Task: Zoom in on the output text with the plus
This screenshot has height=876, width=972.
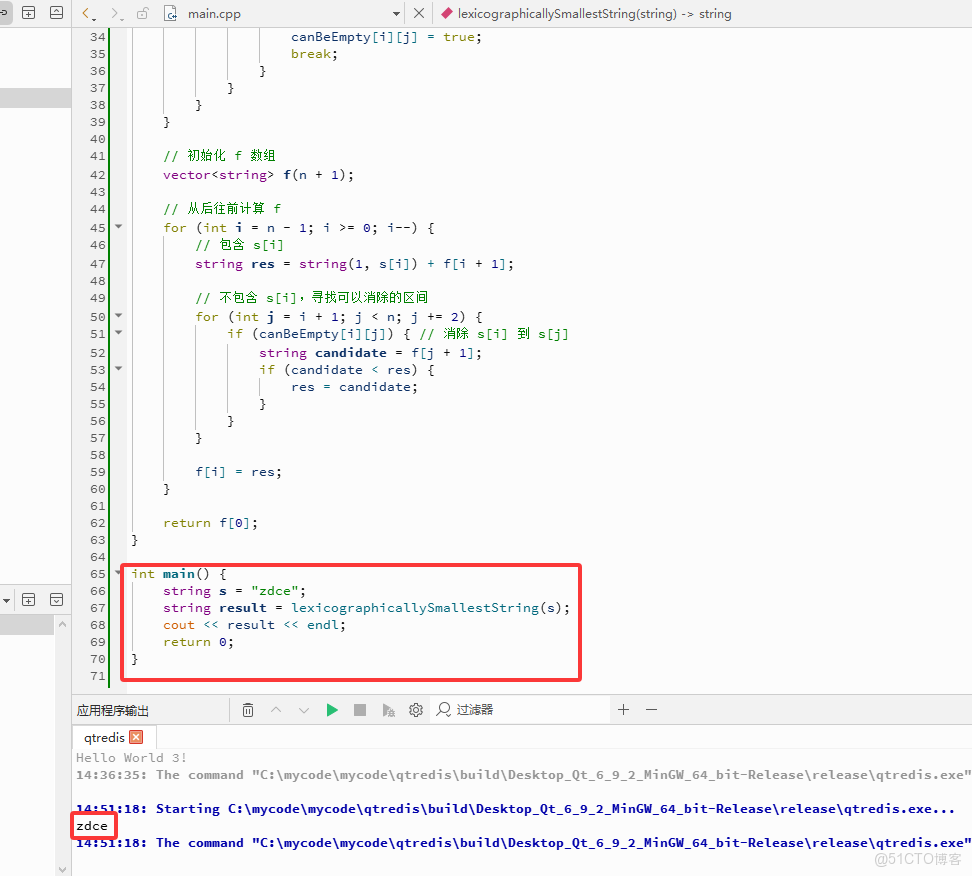Action: click(624, 709)
